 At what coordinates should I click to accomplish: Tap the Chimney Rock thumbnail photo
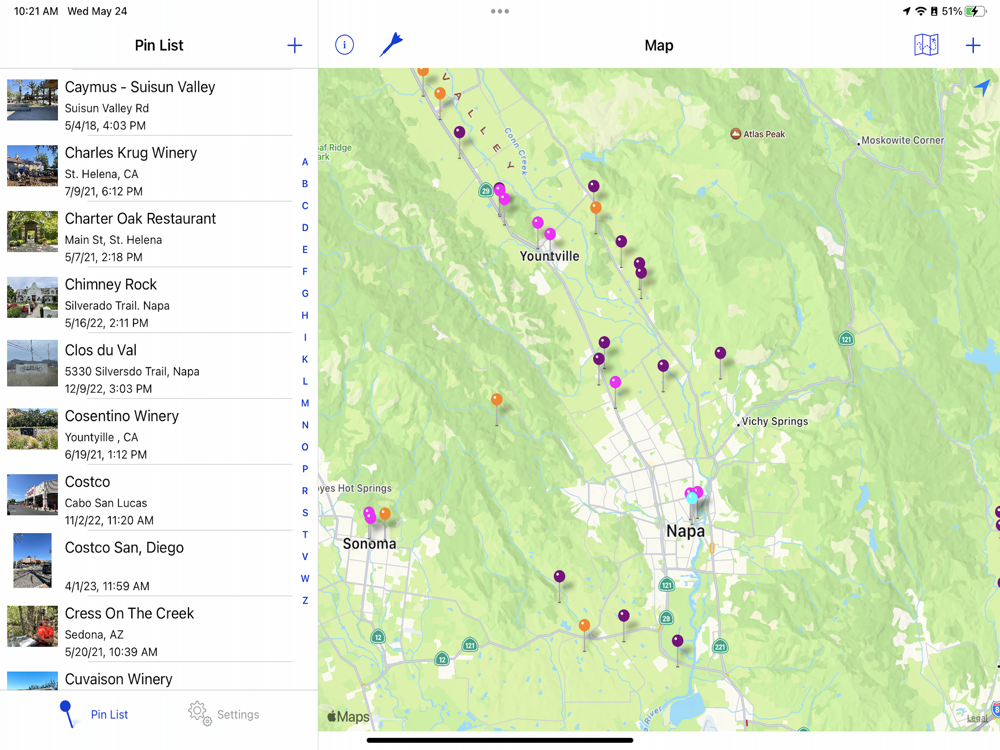[x=33, y=297]
